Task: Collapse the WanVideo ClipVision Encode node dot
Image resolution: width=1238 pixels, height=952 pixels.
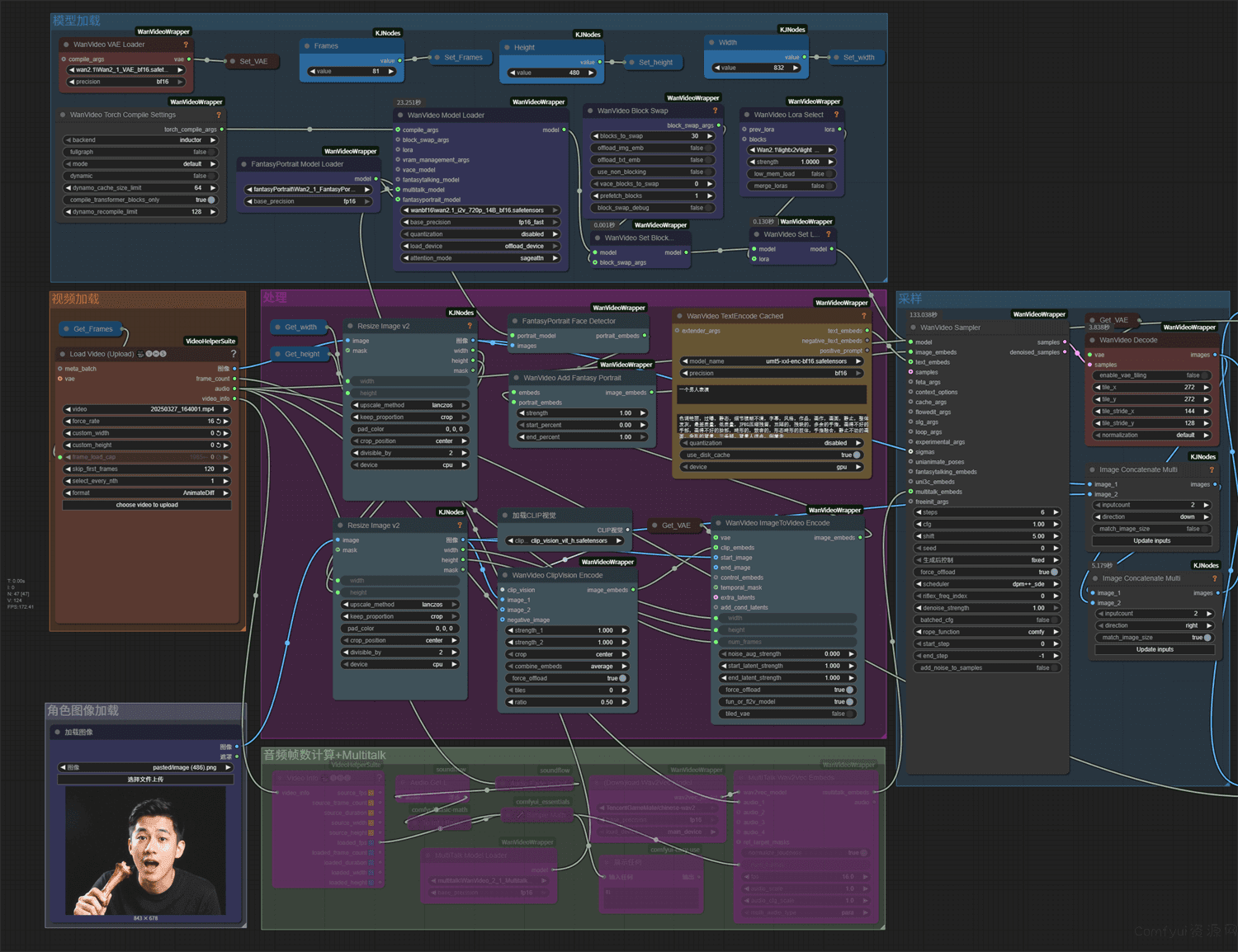Action: pos(505,575)
